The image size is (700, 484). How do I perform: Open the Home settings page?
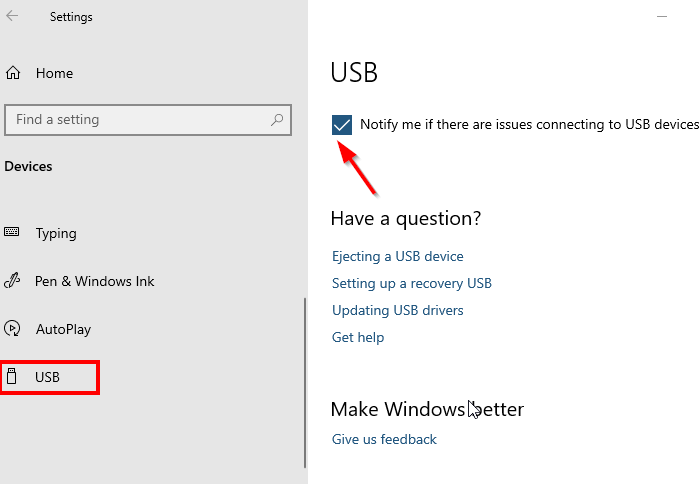pyautogui.click(x=54, y=73)
